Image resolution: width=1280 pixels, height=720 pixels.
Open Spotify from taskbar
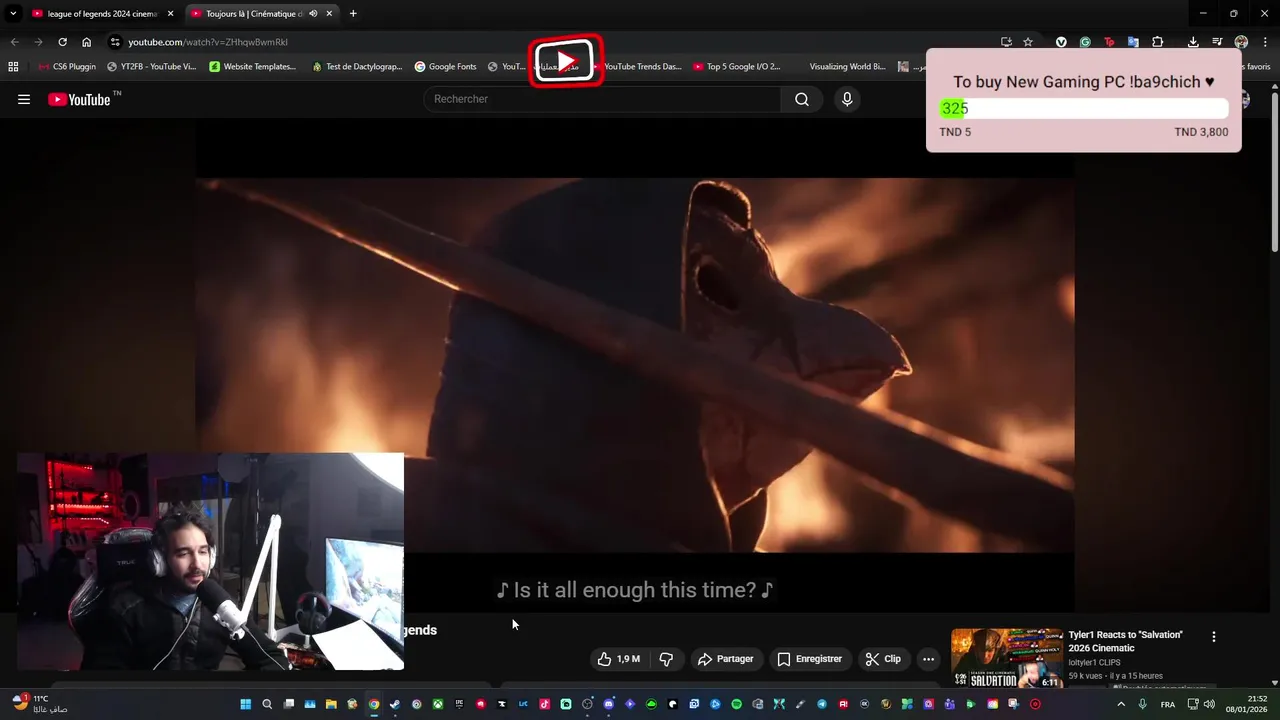[x=736, y=704]
